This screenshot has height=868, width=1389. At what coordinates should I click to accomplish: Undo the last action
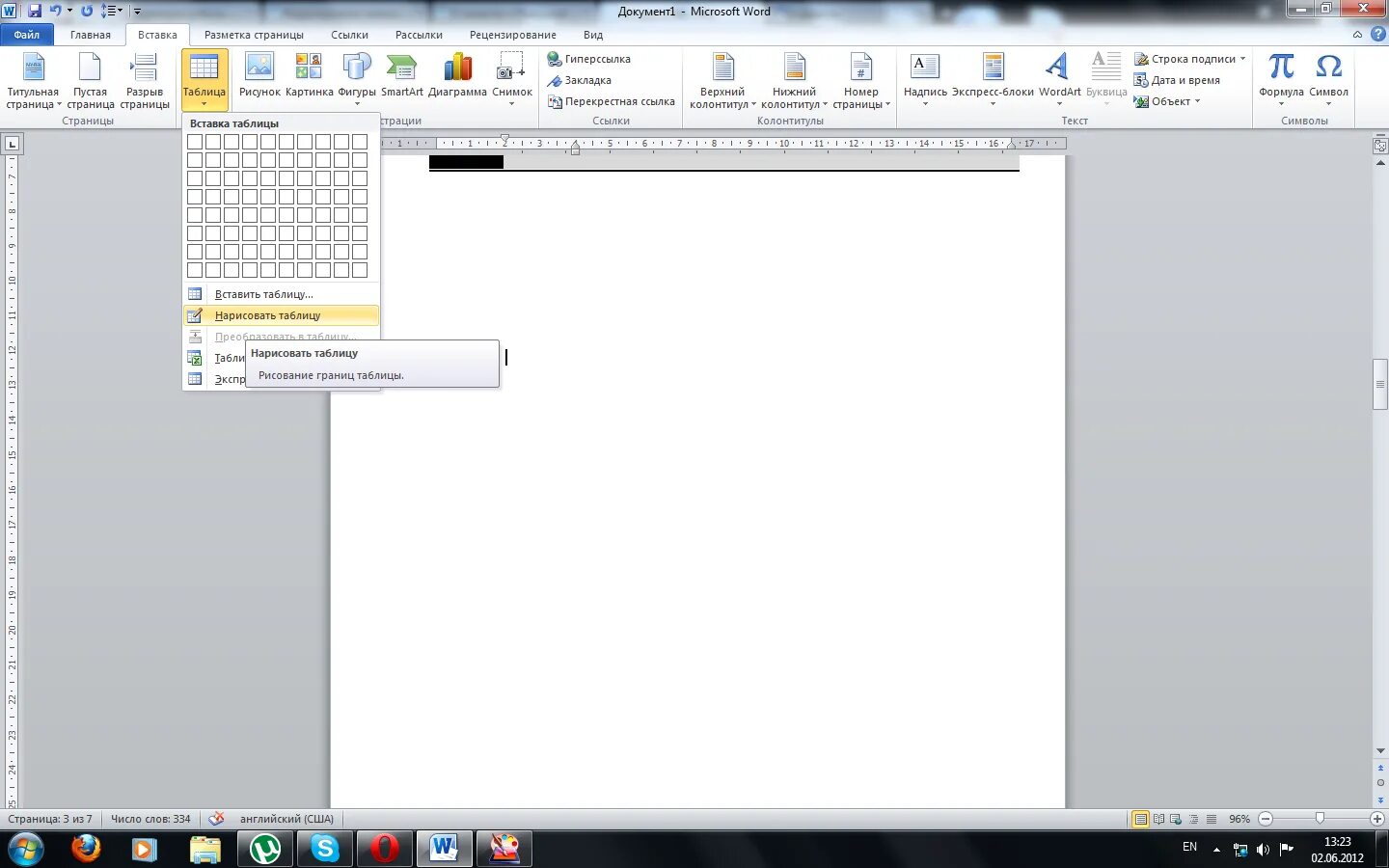[x=56, y=11]
